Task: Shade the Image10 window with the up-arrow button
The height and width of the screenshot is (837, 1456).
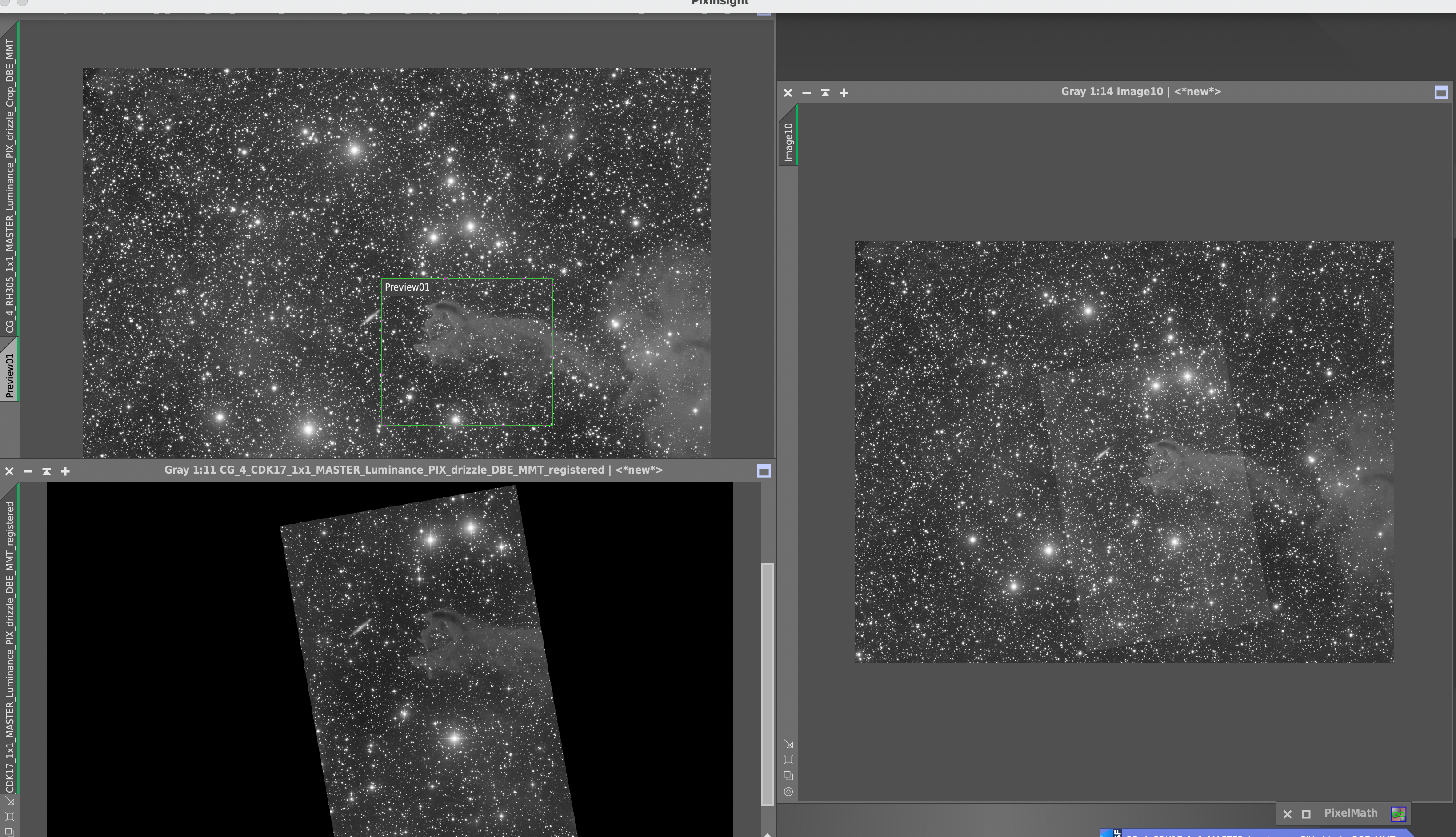Action: click(x=825, y=92)
